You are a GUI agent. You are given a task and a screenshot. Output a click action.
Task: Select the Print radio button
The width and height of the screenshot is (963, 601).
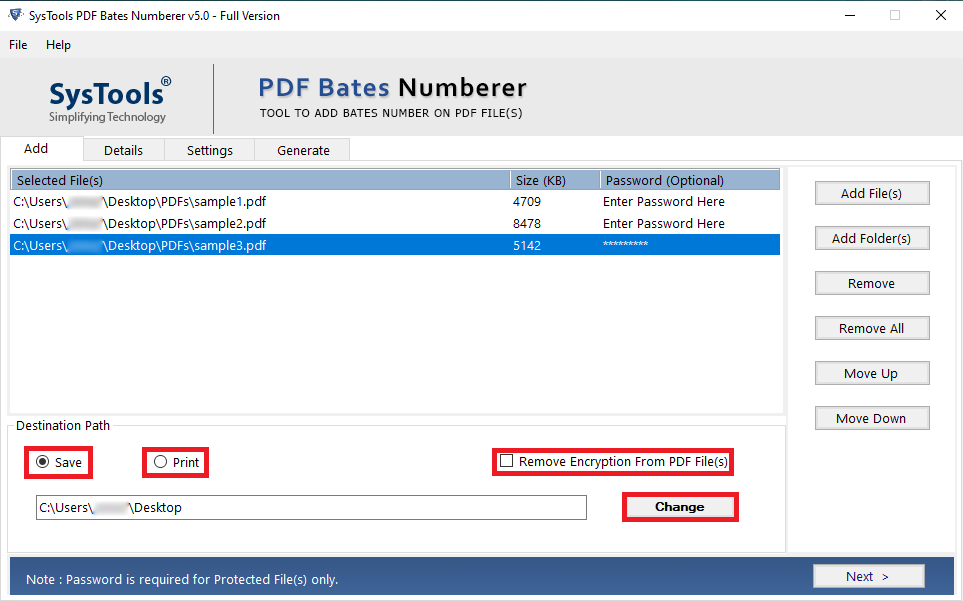(x=160, y=462)
